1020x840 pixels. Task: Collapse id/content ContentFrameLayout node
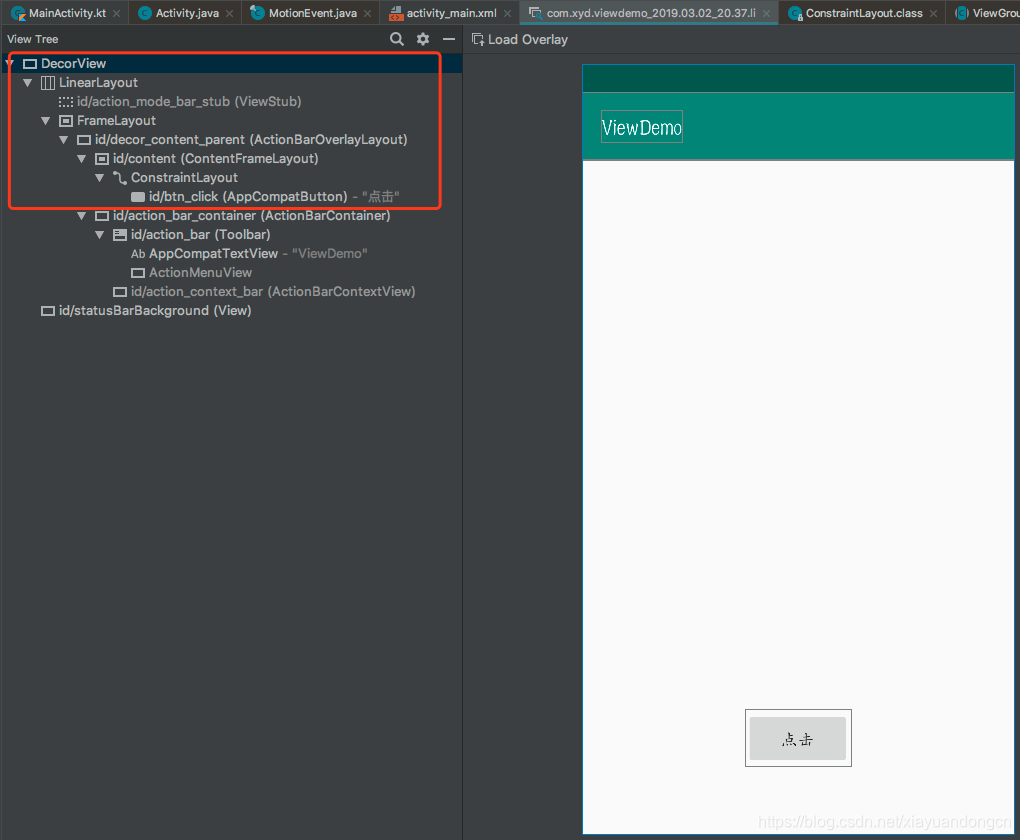pos(82,159)
